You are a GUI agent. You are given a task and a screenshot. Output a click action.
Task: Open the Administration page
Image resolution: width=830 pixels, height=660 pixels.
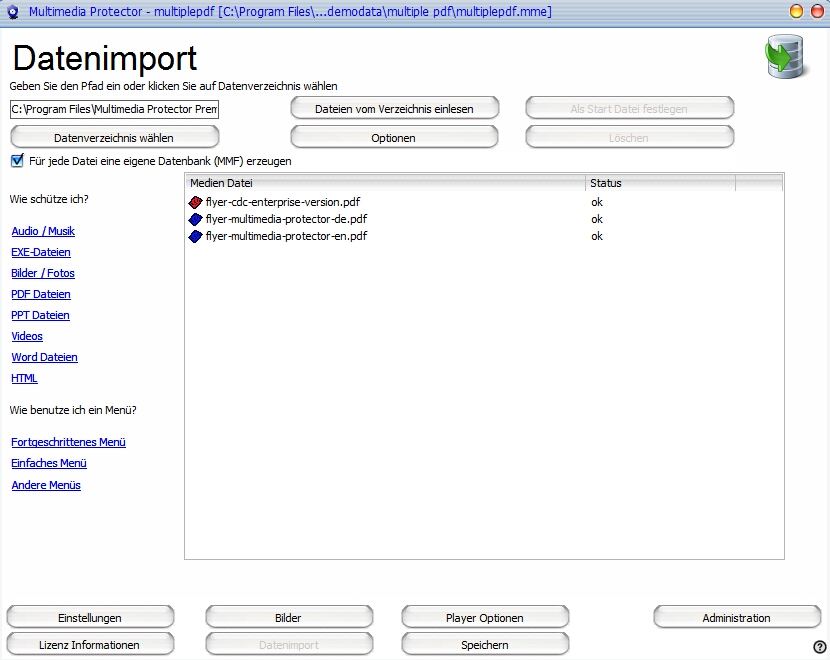tap(737, 618)
